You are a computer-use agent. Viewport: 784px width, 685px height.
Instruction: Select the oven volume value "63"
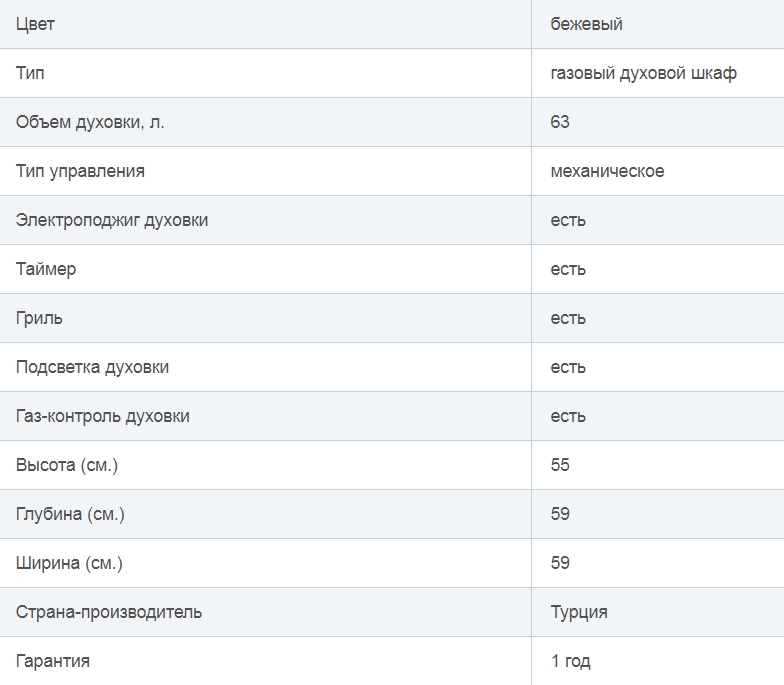pos(560,122)
